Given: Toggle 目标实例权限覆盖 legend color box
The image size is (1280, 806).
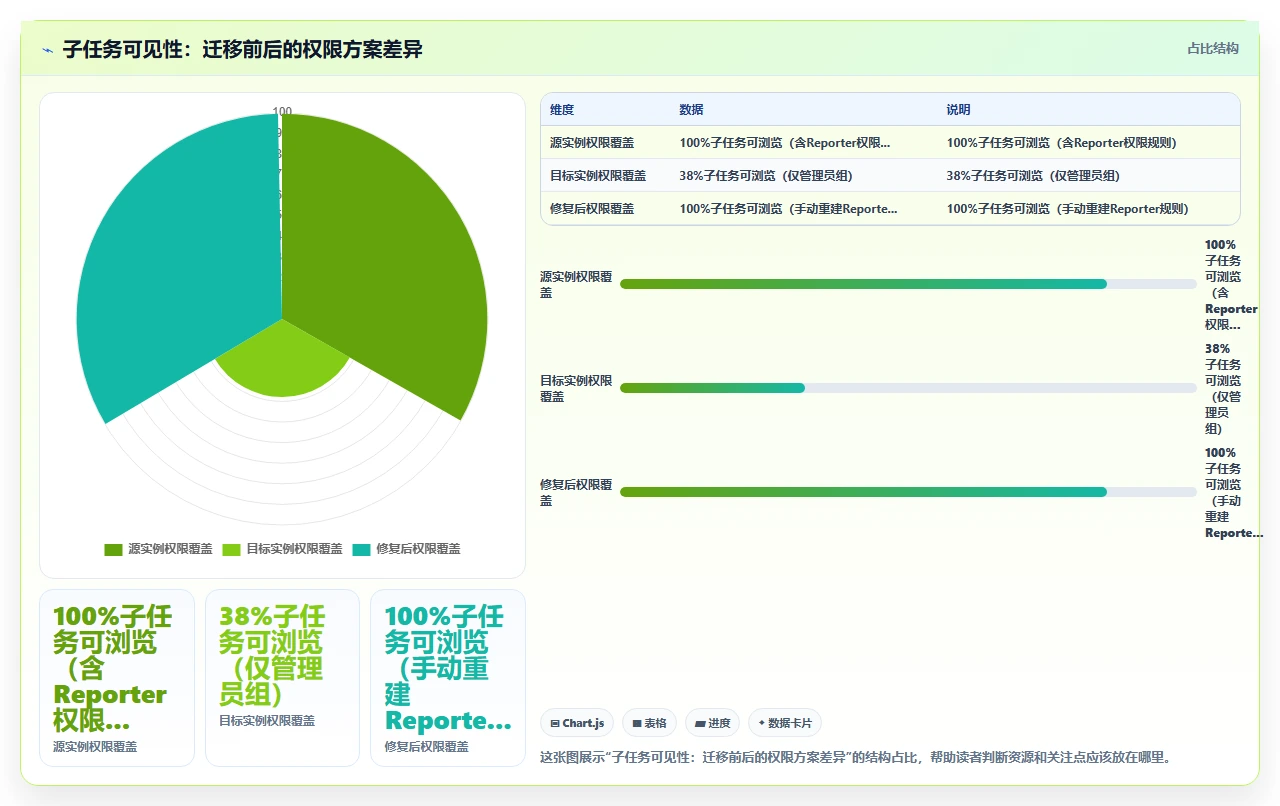Looking at the screenshot, I should click(231, 549).
